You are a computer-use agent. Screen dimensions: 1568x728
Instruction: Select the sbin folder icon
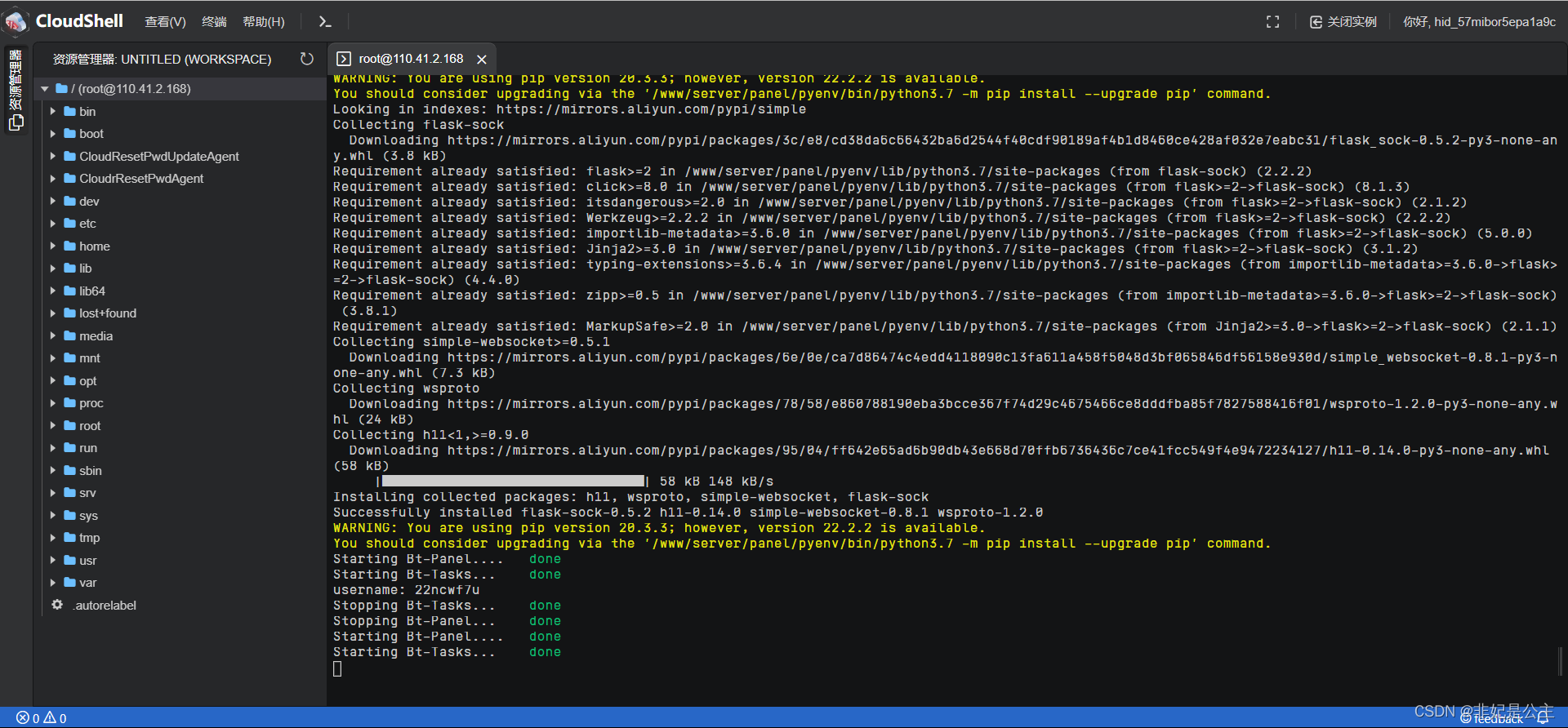click(70, 470)
